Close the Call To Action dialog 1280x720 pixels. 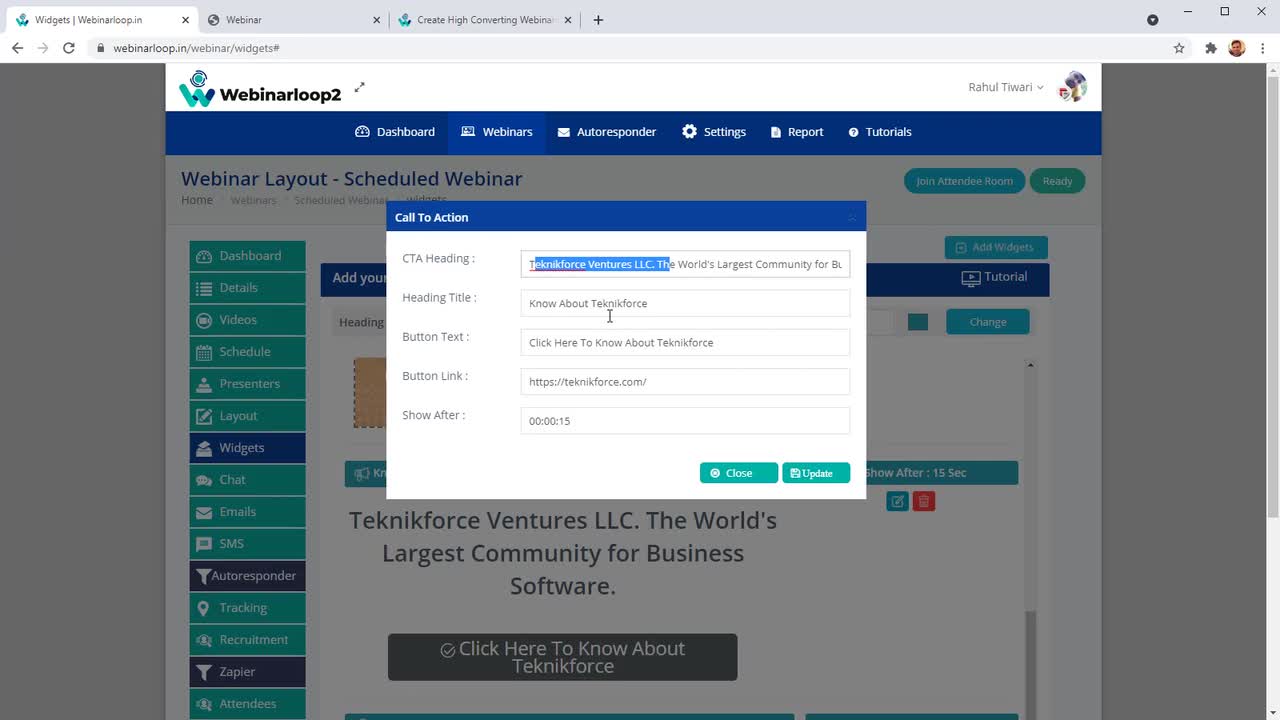(x=738, y=473)
